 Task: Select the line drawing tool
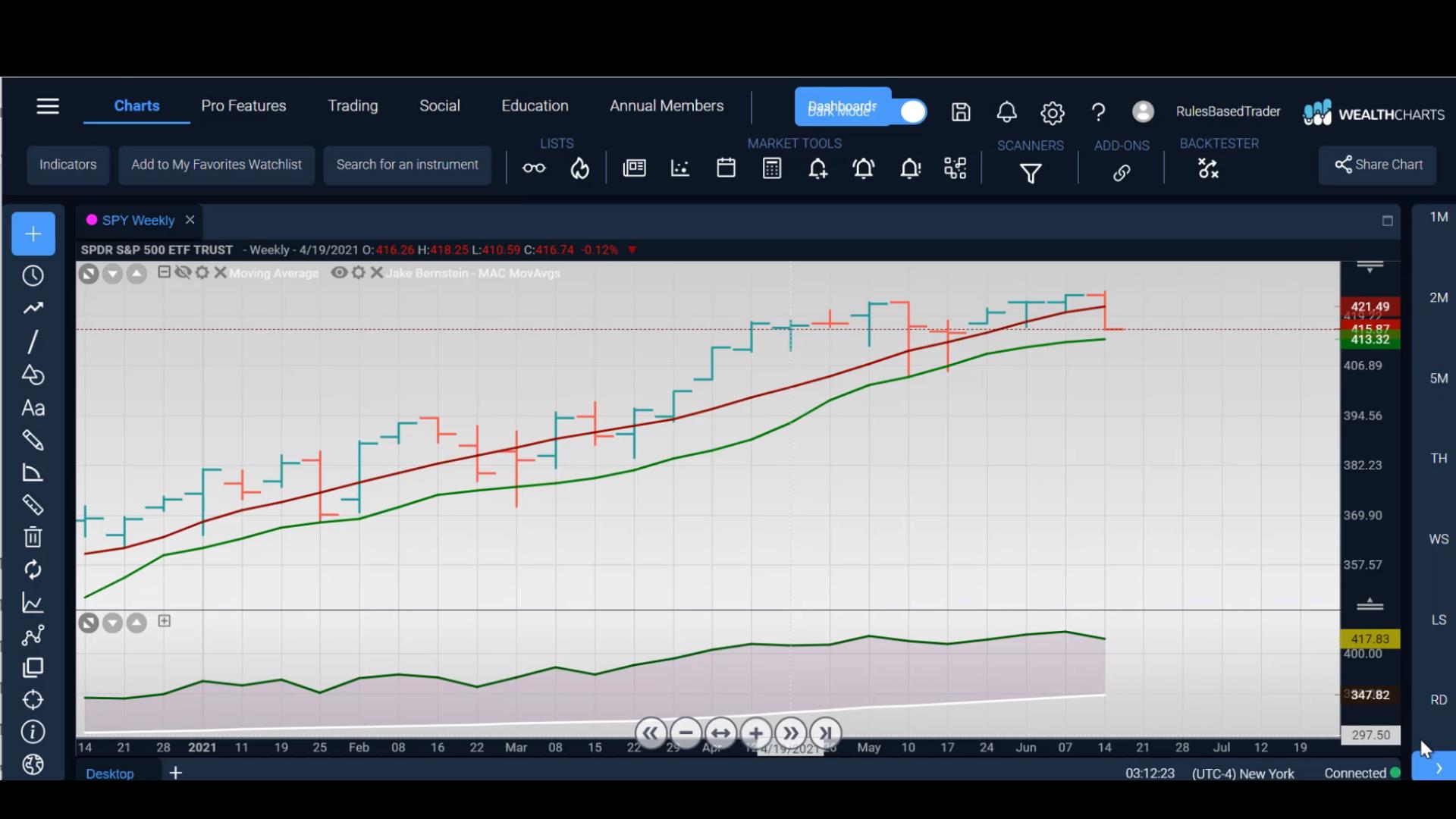point(33,341)
